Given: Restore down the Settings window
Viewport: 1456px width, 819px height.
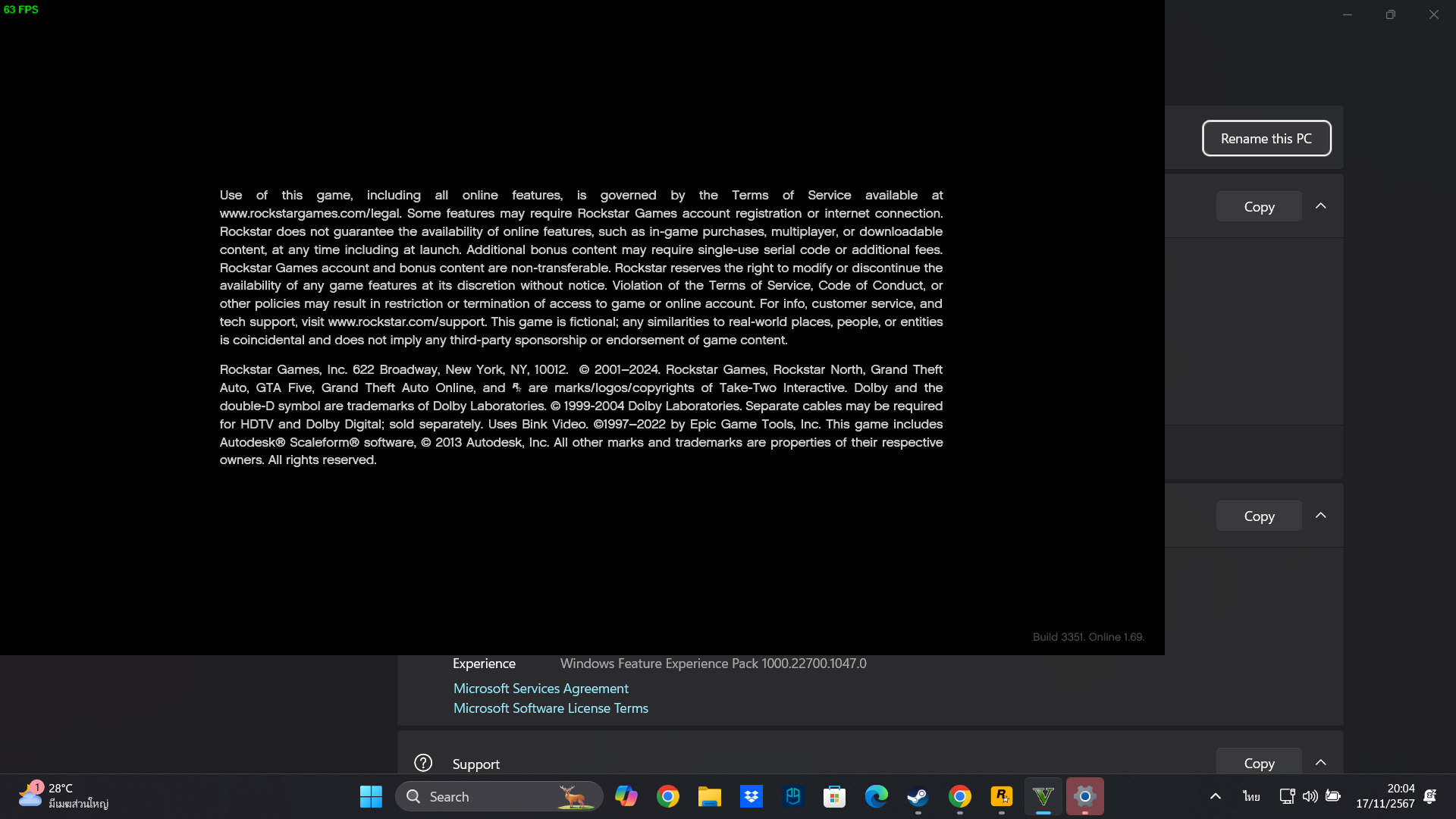Looking at the screenshot, I should (1390, 14).
